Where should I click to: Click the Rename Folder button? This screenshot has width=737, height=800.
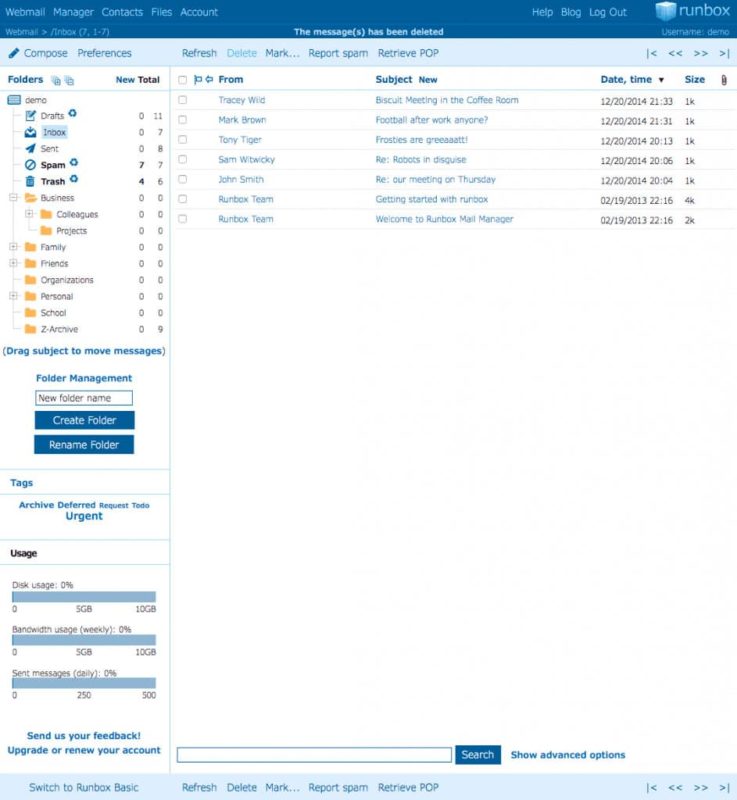(x=84, y=444)
